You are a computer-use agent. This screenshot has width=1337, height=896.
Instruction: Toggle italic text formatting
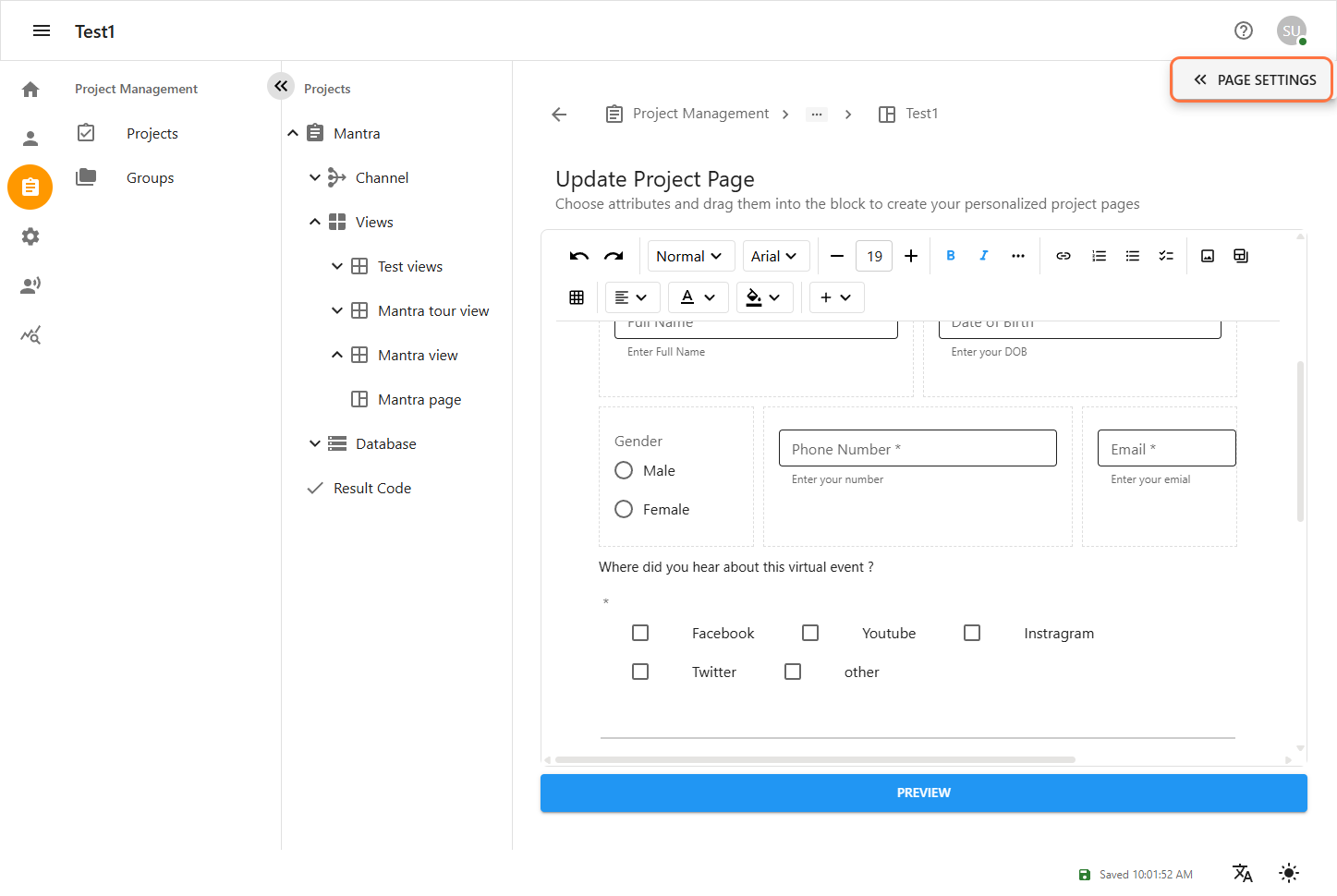click(x=984, y=256)
